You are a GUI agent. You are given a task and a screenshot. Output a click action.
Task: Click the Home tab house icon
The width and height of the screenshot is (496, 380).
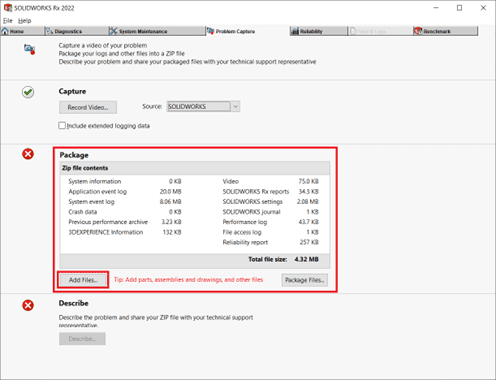[x=5, y=31]
